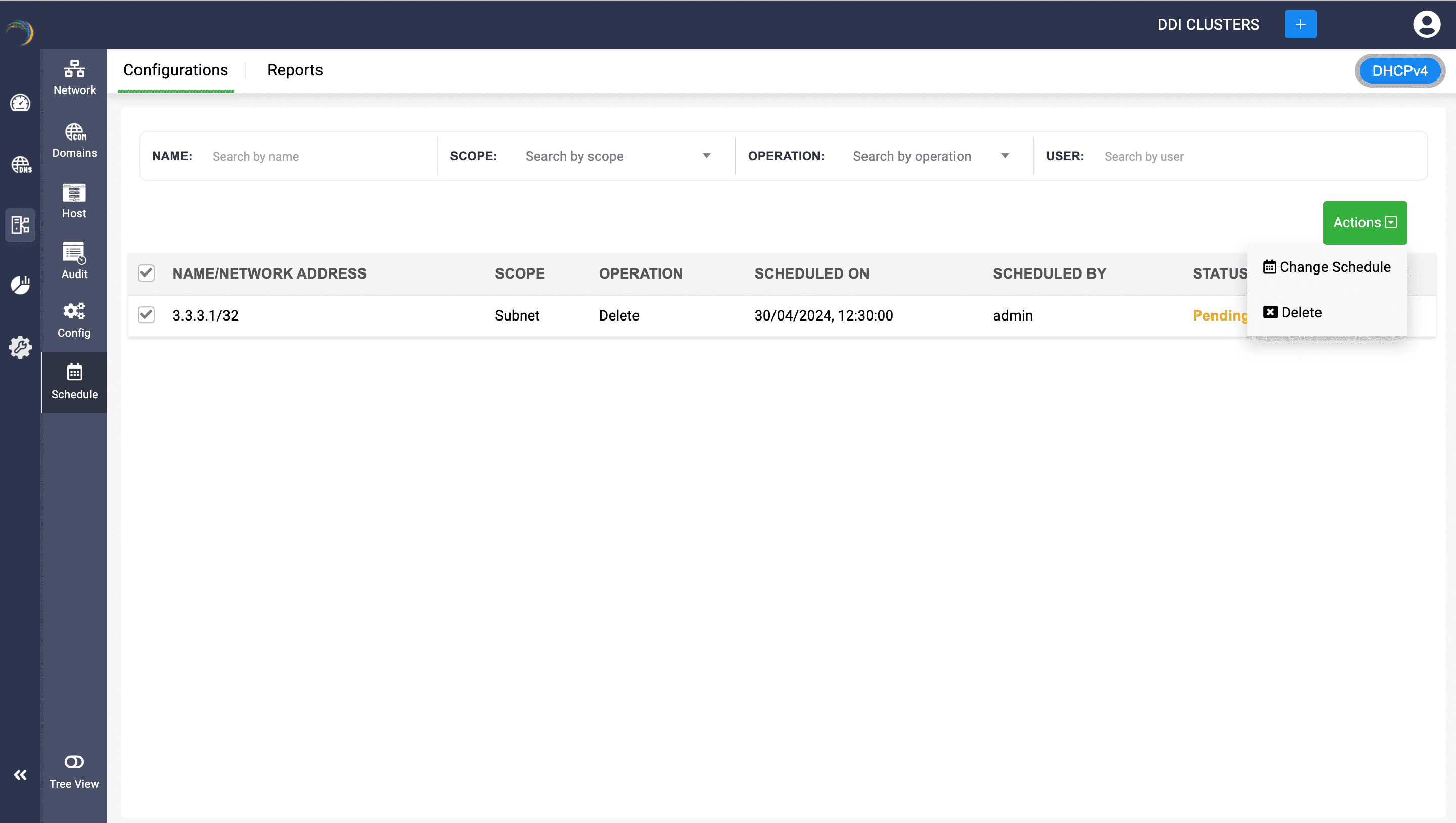Uncheck the 3.3.3.1/32 row checkbox
Screen dimensions: 1456x823
tap(146, 315)
